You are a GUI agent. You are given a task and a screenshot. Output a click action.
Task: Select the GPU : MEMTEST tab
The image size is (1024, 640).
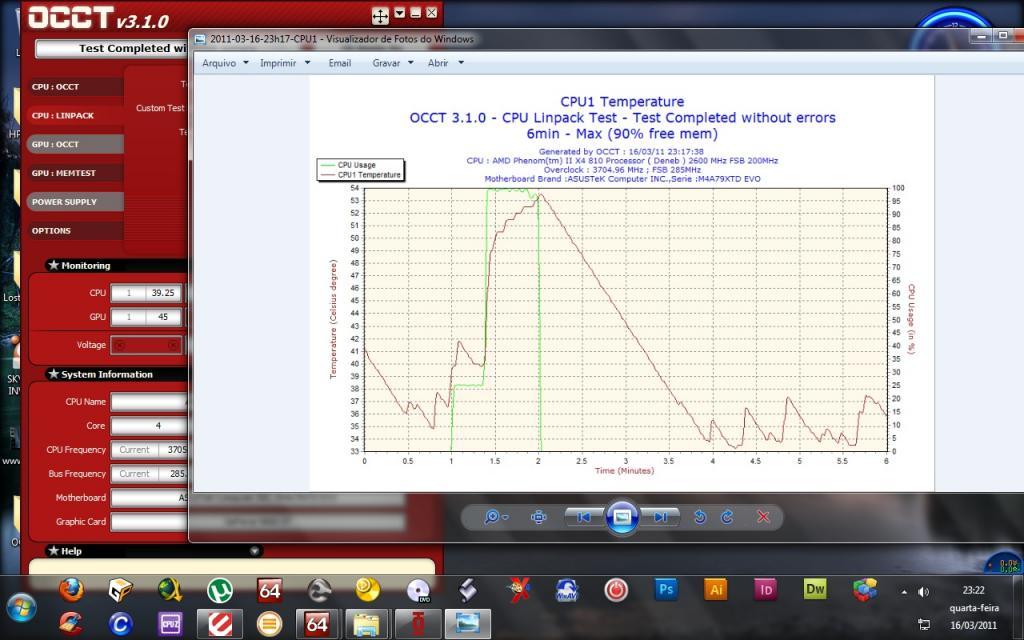click(75, 173)
